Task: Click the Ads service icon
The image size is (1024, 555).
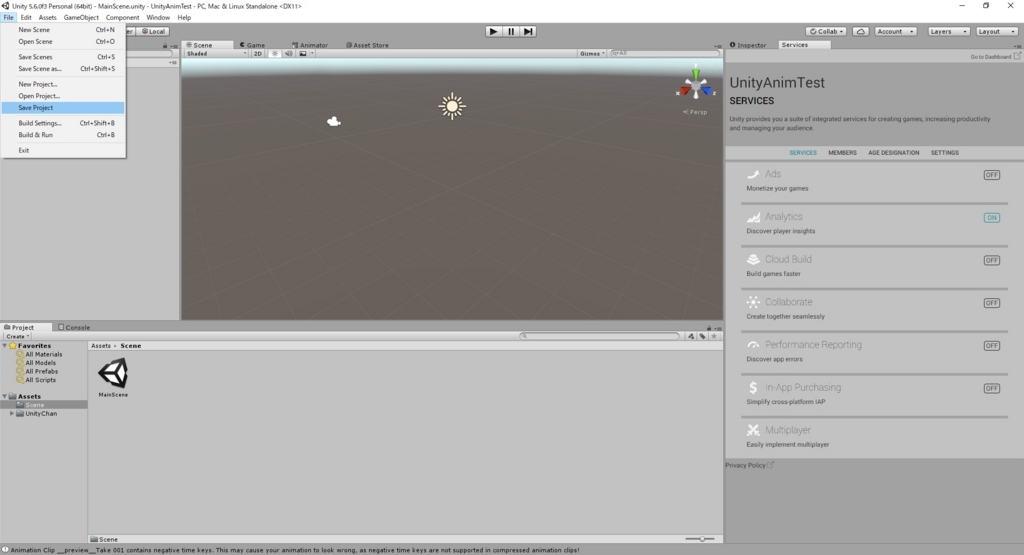Action: click(x=753, y=174)
